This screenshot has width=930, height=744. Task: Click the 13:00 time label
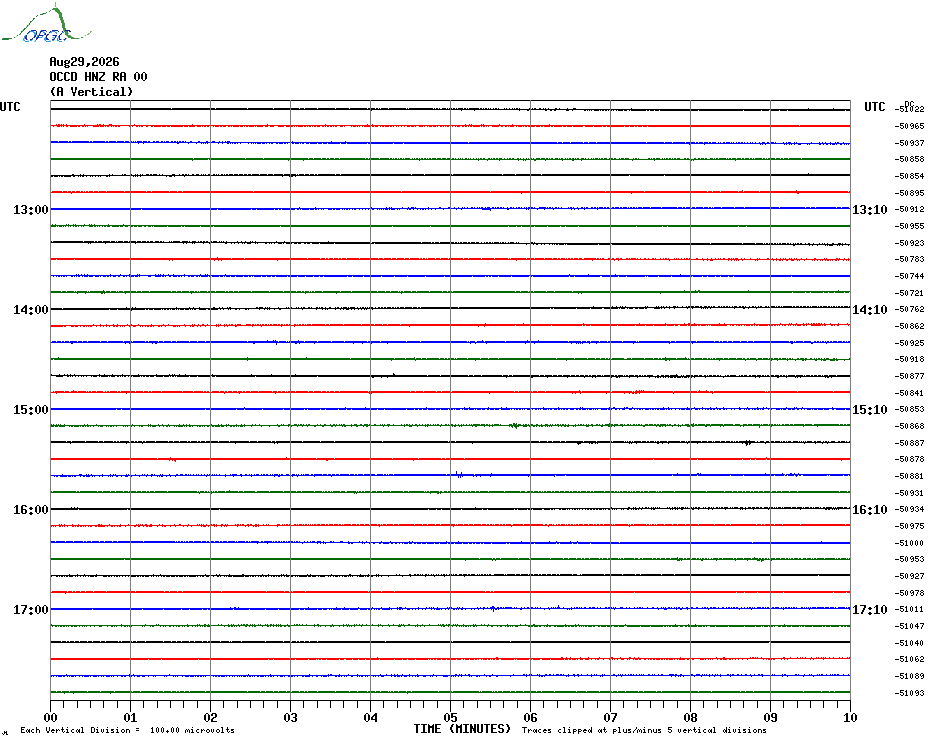tap(31, 209)
